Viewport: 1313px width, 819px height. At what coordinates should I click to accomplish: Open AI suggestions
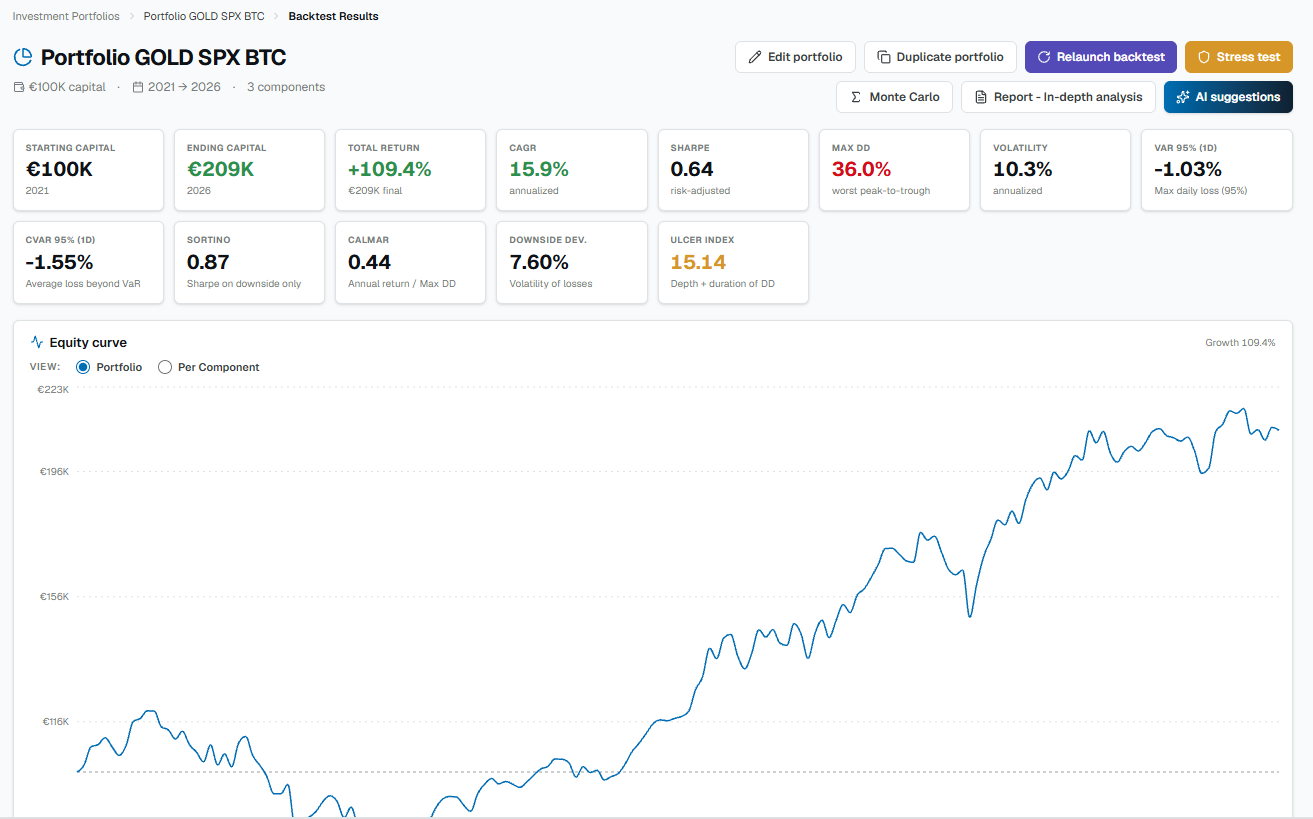coord(1228,97)
